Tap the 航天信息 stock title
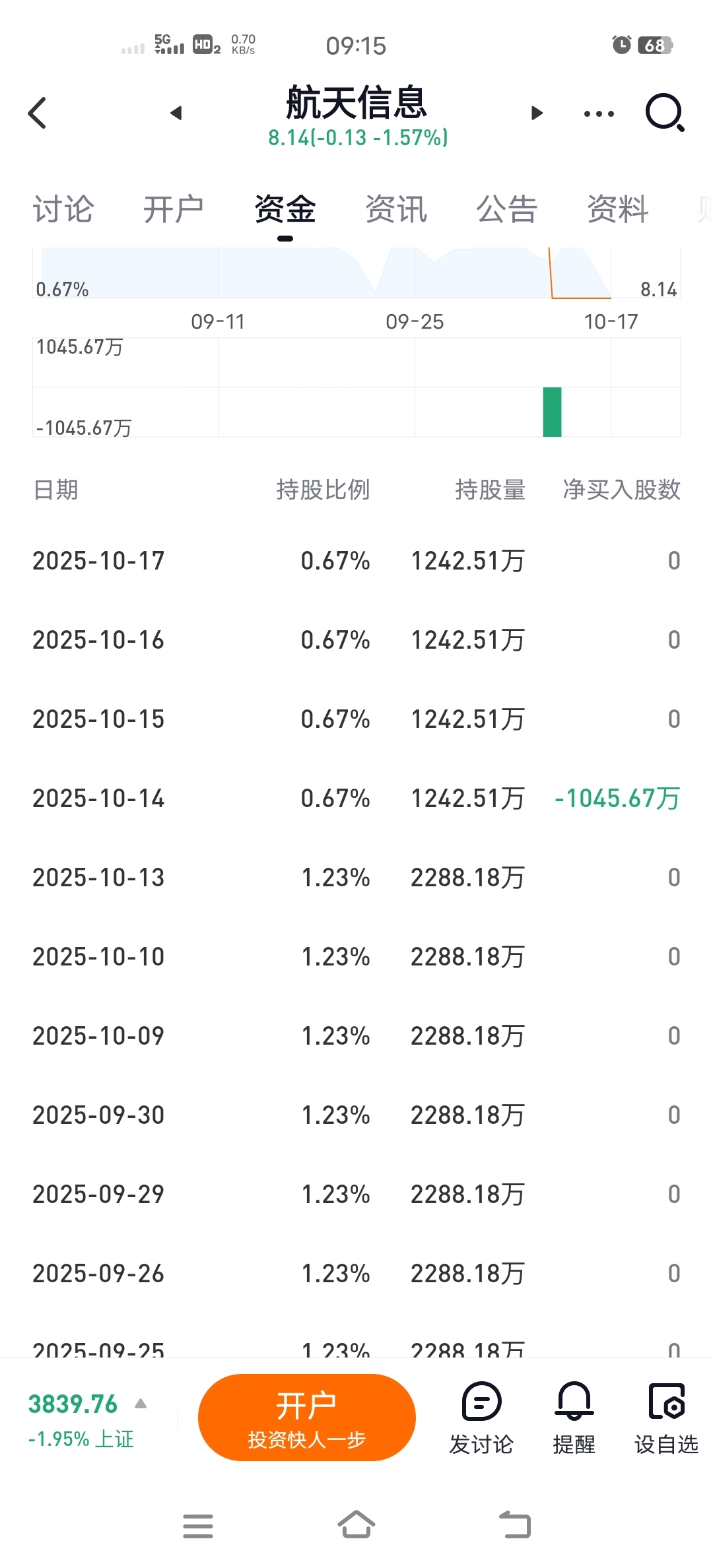The height and width of the screenshot is (1568, 713). pyautogui.click(x=356, y=102)
